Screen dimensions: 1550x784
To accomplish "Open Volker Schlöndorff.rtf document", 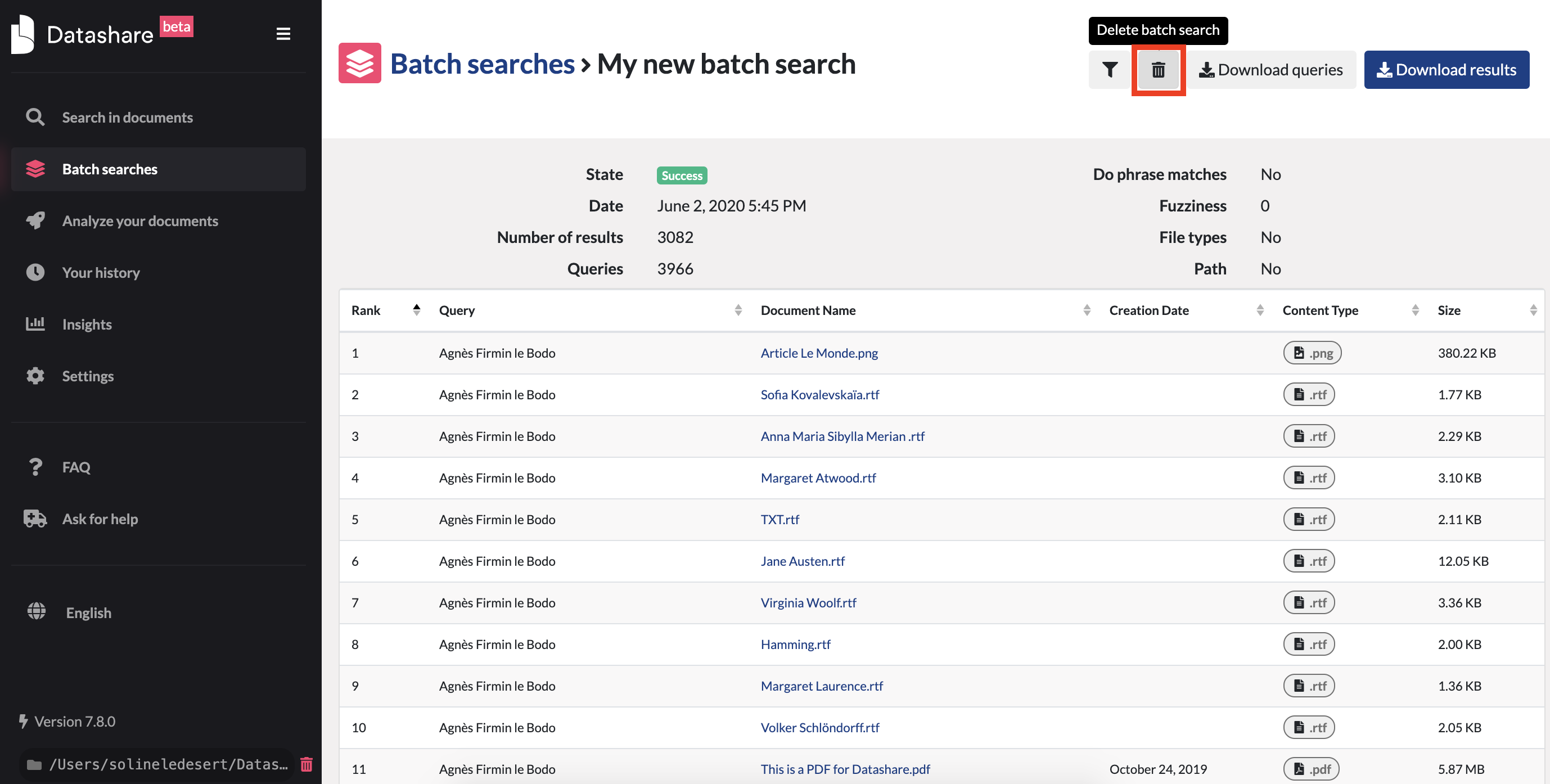I will (x=819, y=727).
